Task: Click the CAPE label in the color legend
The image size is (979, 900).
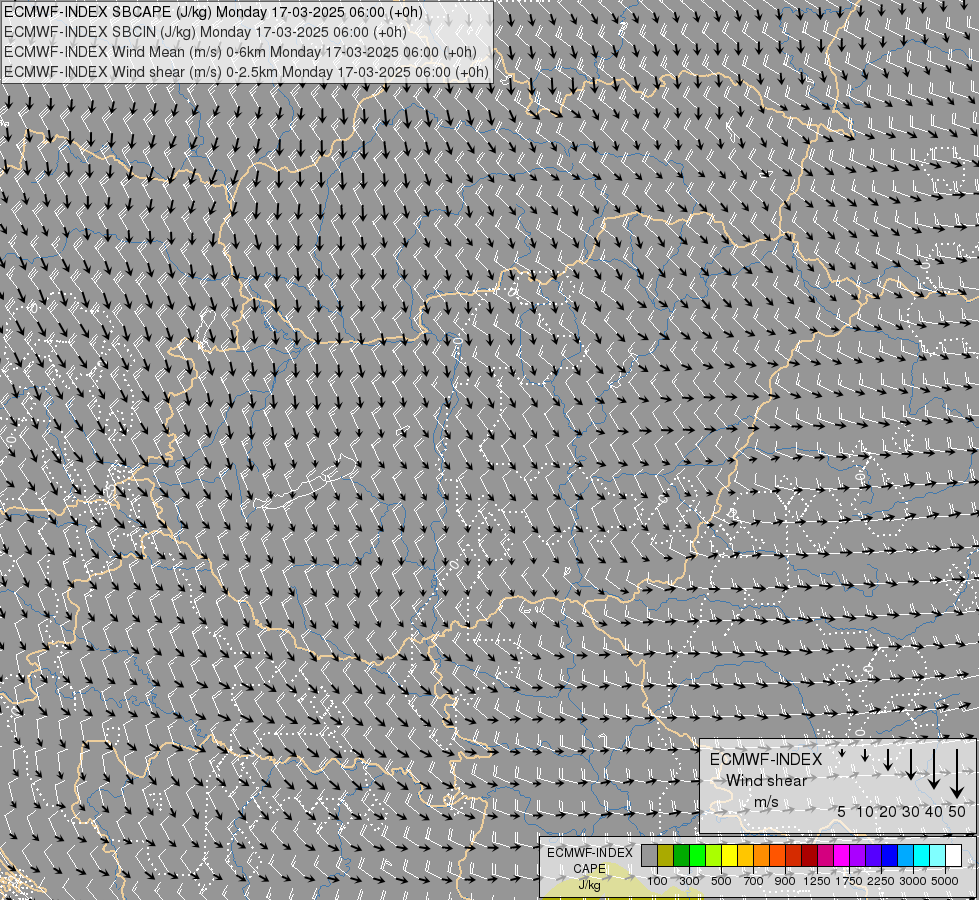Action: (589, 869)
